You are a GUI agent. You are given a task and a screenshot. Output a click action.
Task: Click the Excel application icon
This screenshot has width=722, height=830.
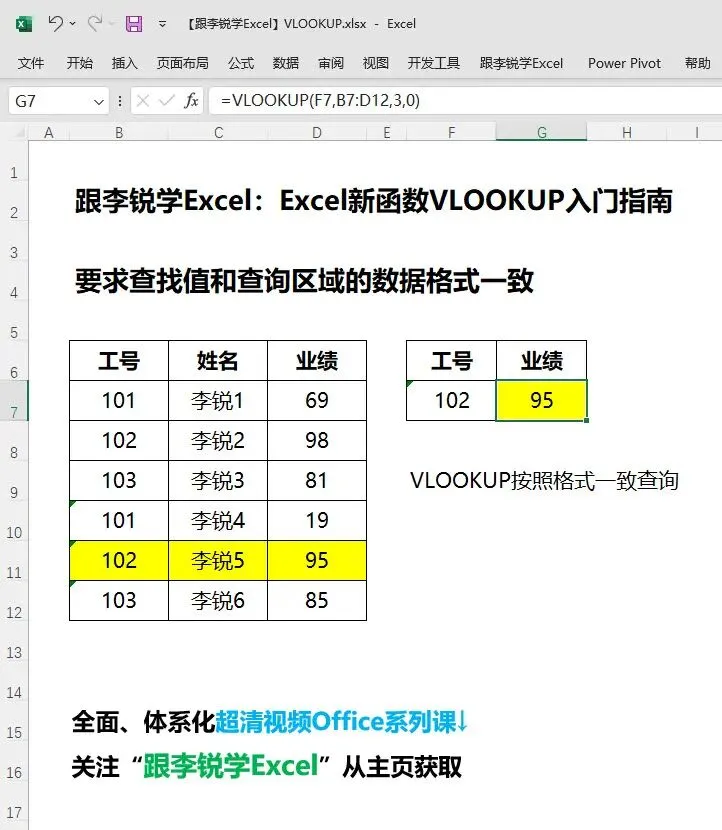(x=24, y=24)
